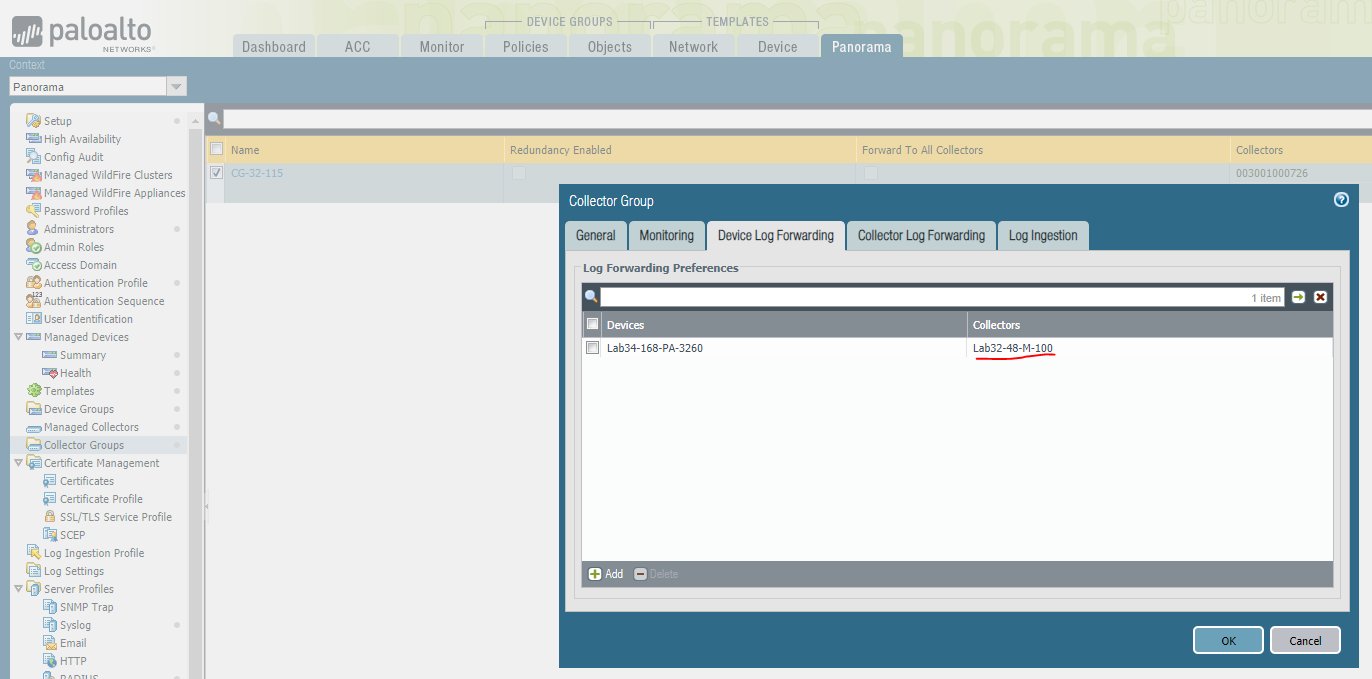The height and width of the screenshot is (679, 1372).
Task: Click the High Availability icon
Action: tap(34, 139)
